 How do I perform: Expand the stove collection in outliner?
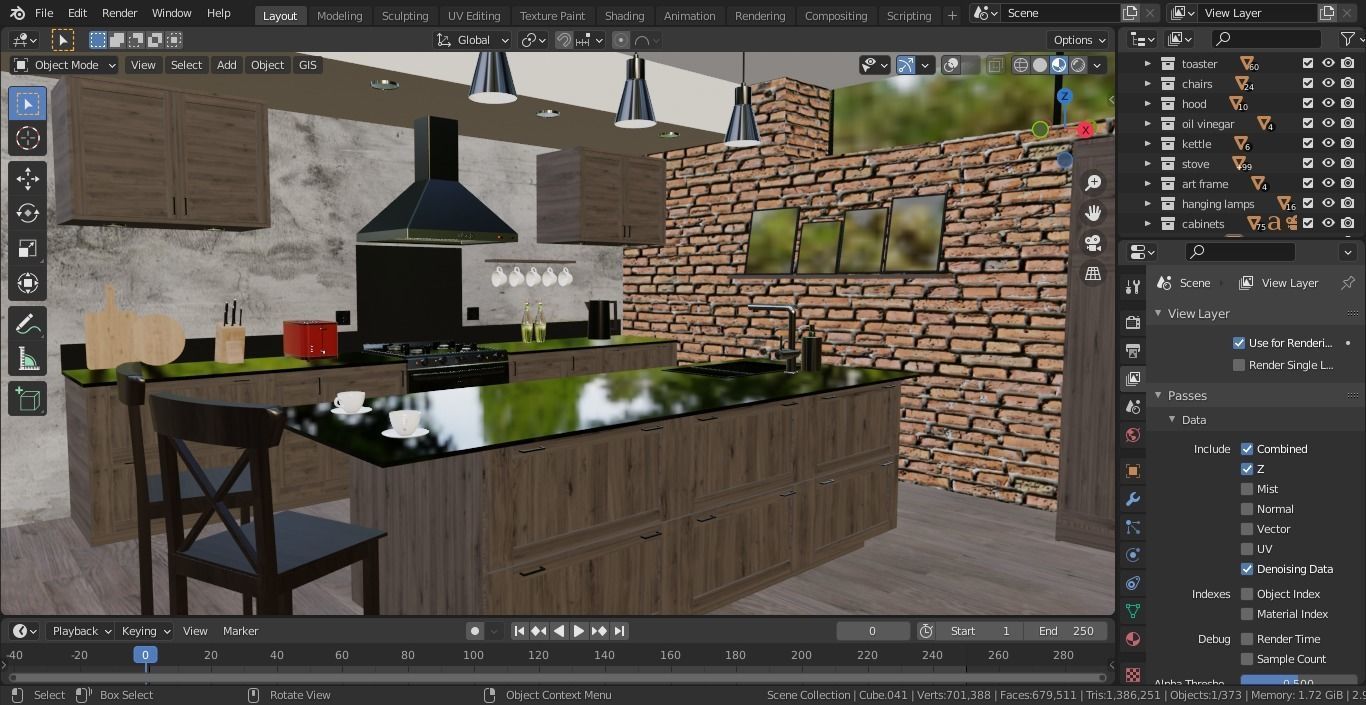(x=1148, y=164)
